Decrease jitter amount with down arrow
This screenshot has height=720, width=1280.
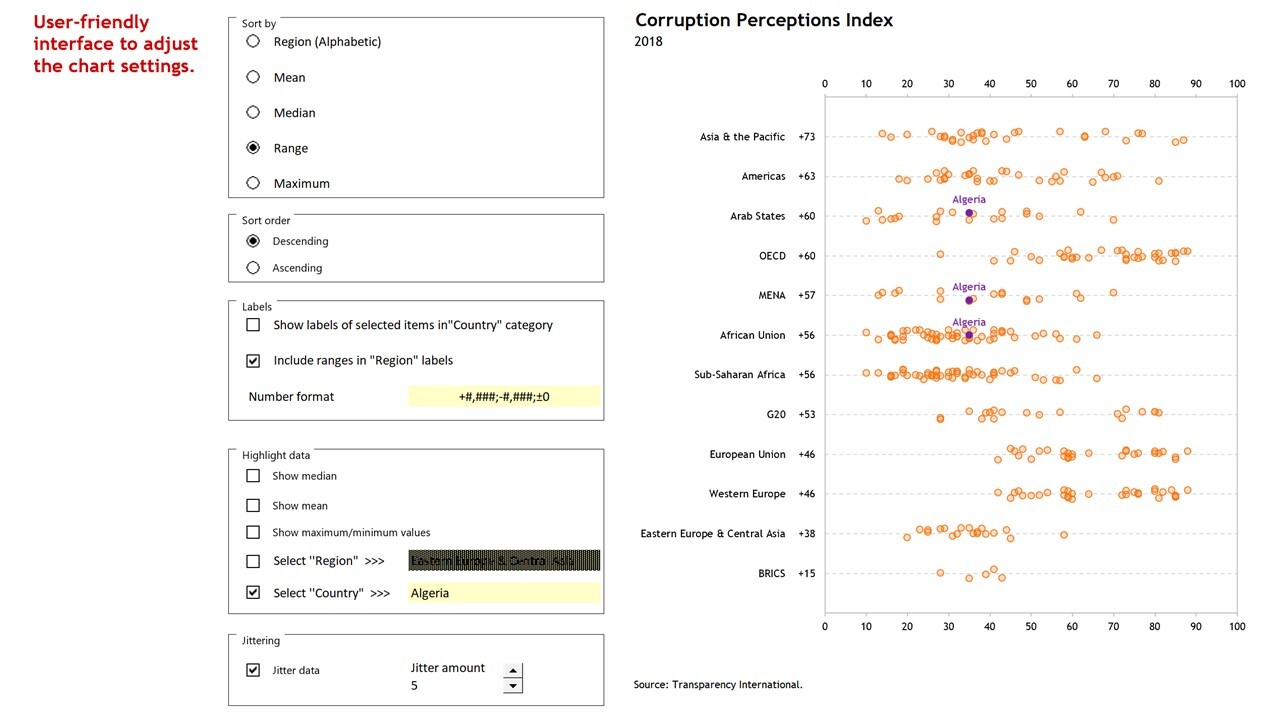(513, 686)
